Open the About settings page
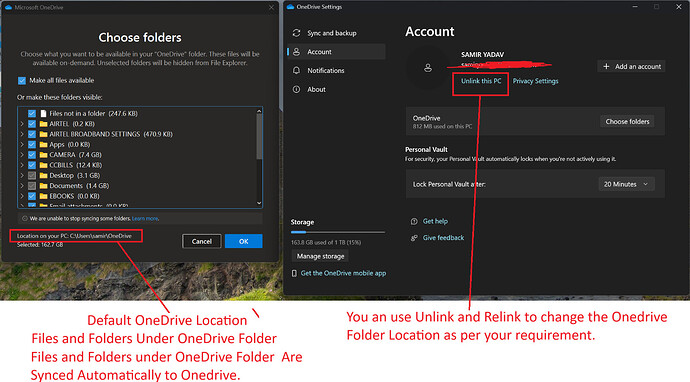The image size is (690, 382). (336, 89)
